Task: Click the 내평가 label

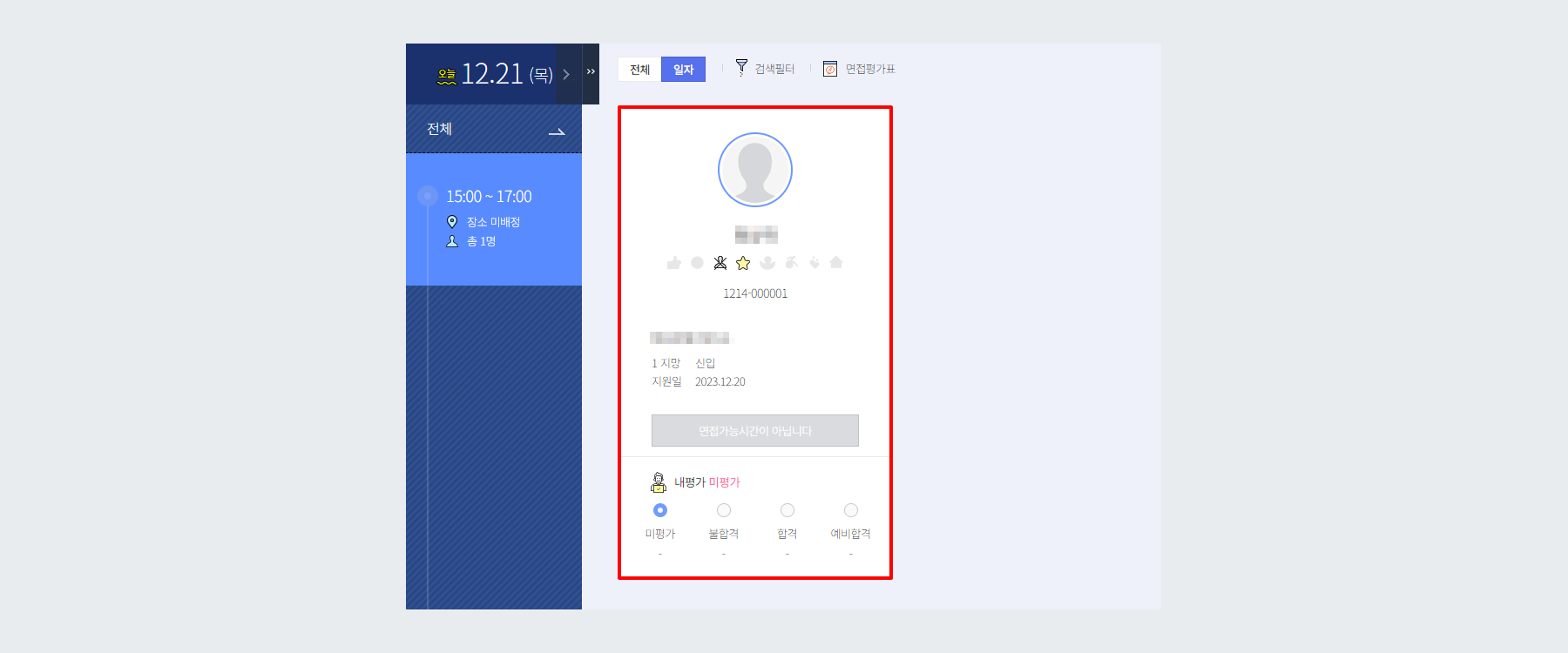Action: point(690,482)
